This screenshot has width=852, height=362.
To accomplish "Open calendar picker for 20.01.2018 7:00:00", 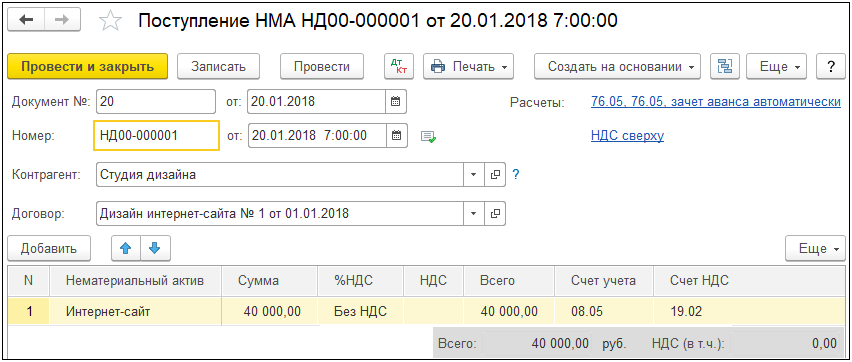I will point(397,135).
